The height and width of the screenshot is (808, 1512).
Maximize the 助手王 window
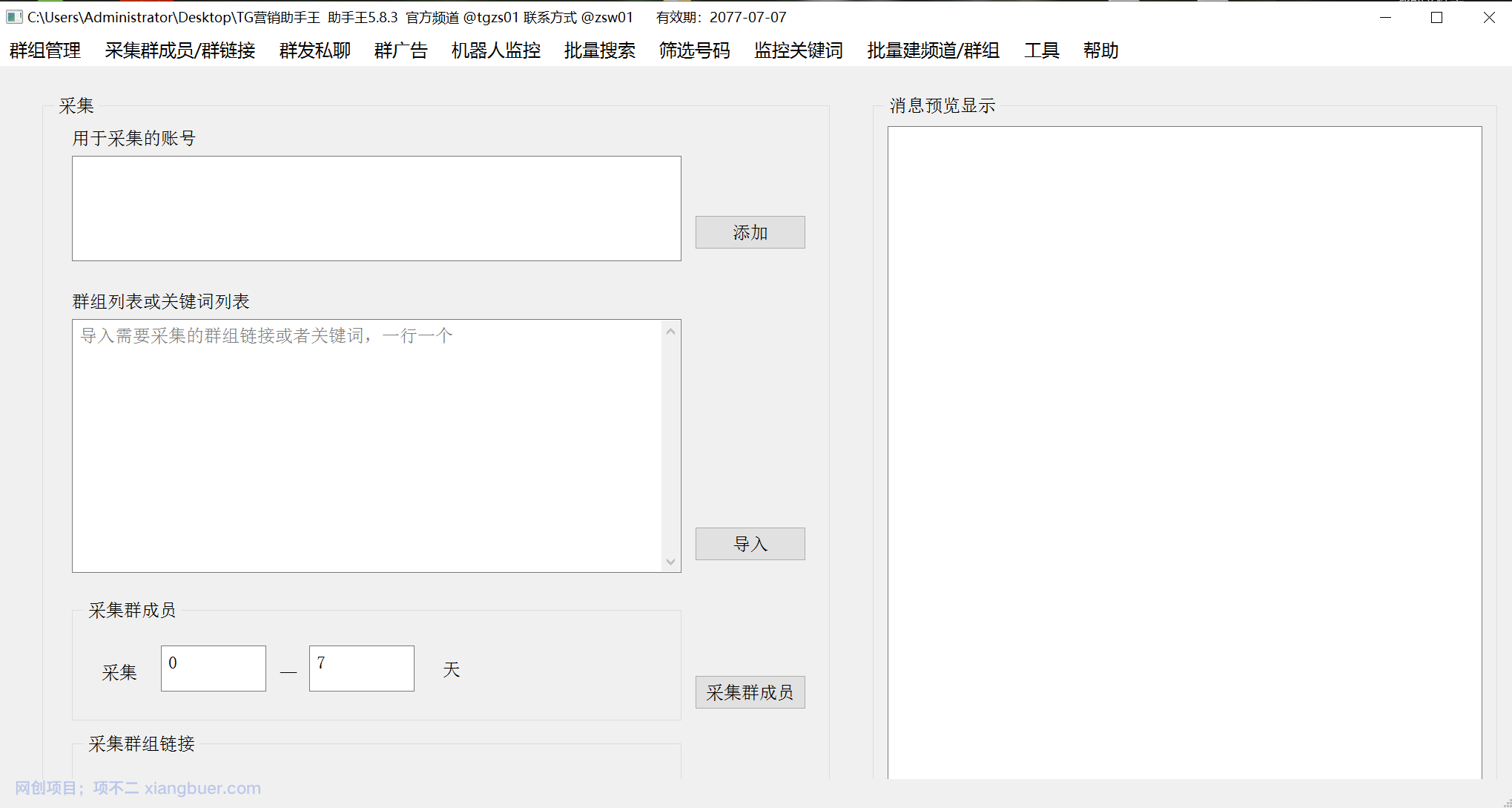tap(1437, 17)
